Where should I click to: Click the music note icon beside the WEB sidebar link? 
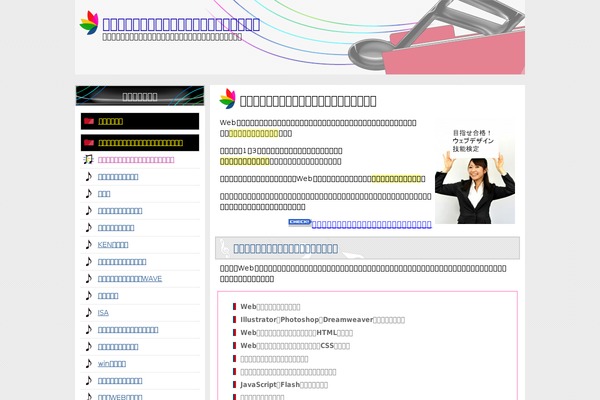point(89,396)
